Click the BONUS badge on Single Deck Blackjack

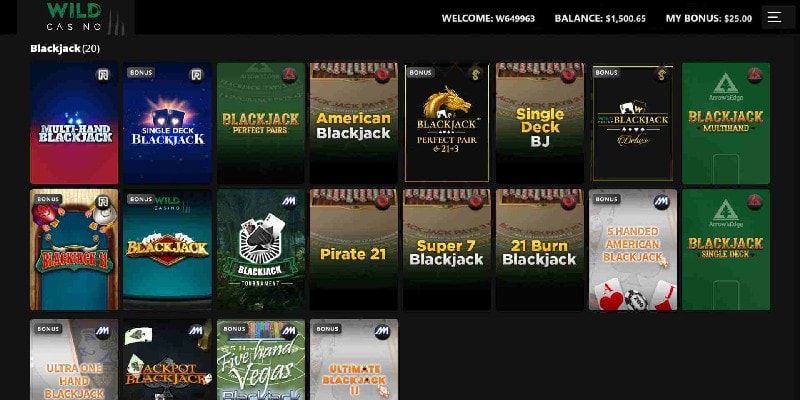pyautogui.click(x=141, y=72)
